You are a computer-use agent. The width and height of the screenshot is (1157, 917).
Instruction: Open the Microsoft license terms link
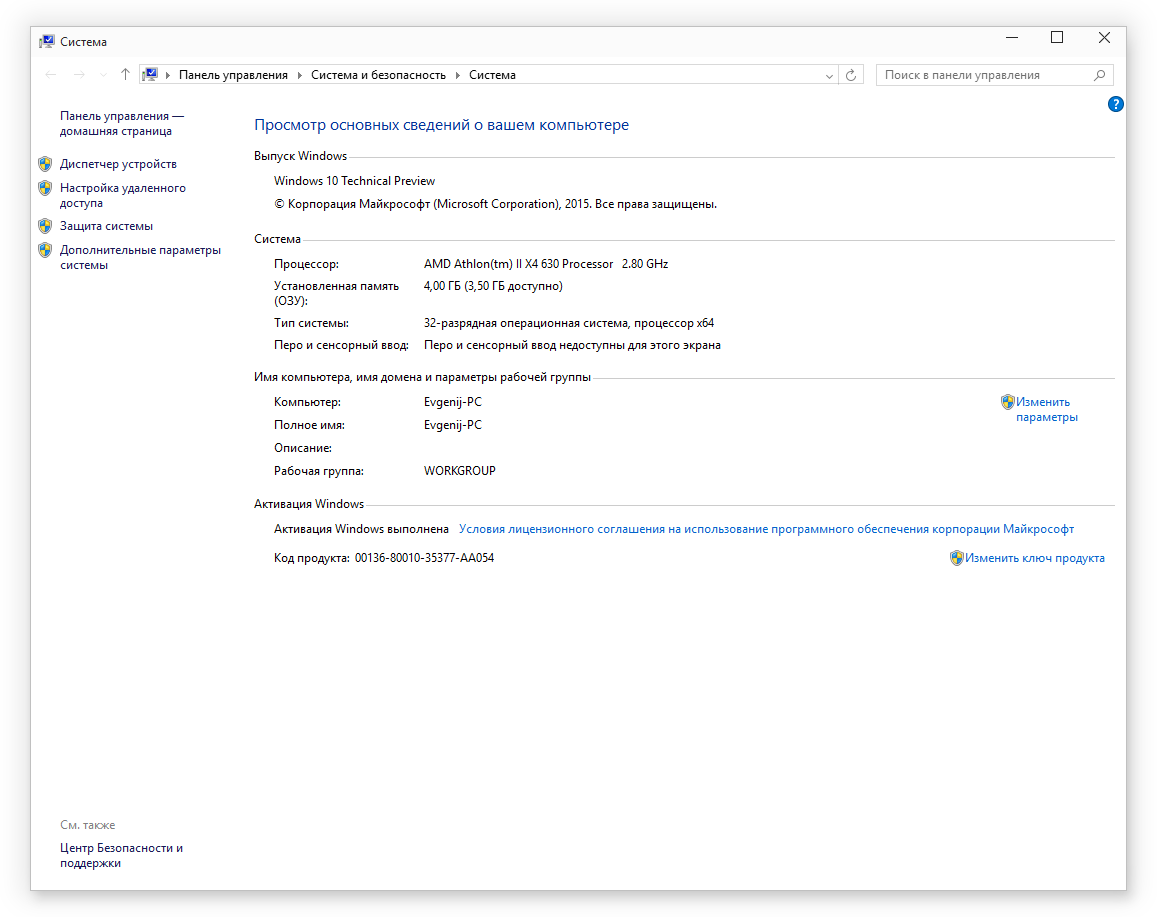click(766, 529)
